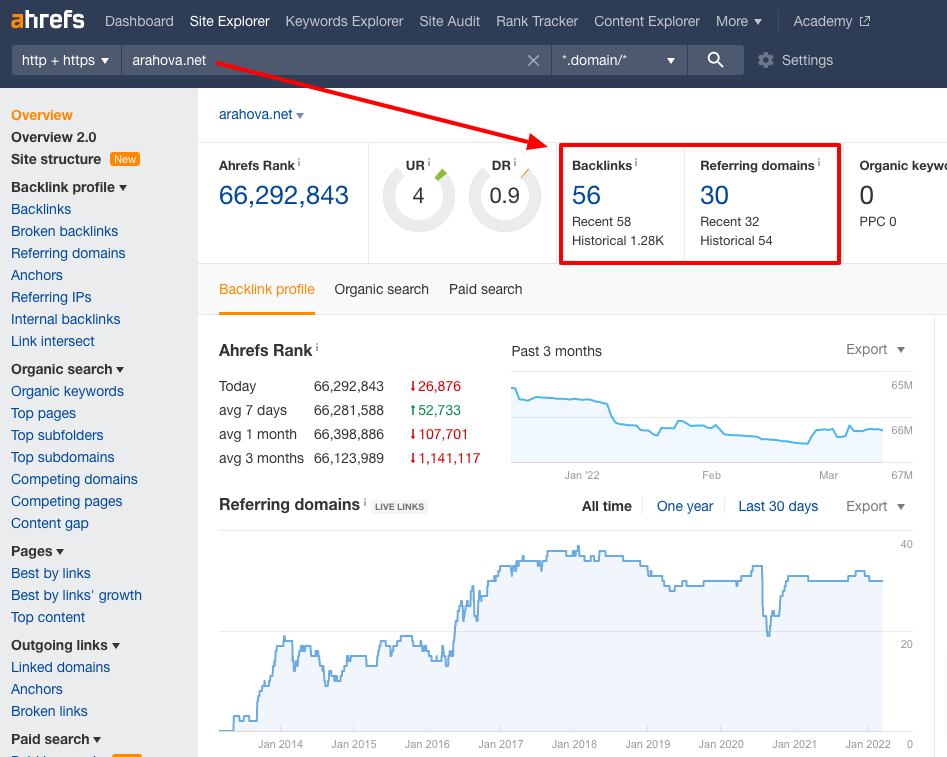This screenshot has width=947, height=757.
Task: Click info icon beside Ahrefs Rank chart heading
Action: [316, 347]
